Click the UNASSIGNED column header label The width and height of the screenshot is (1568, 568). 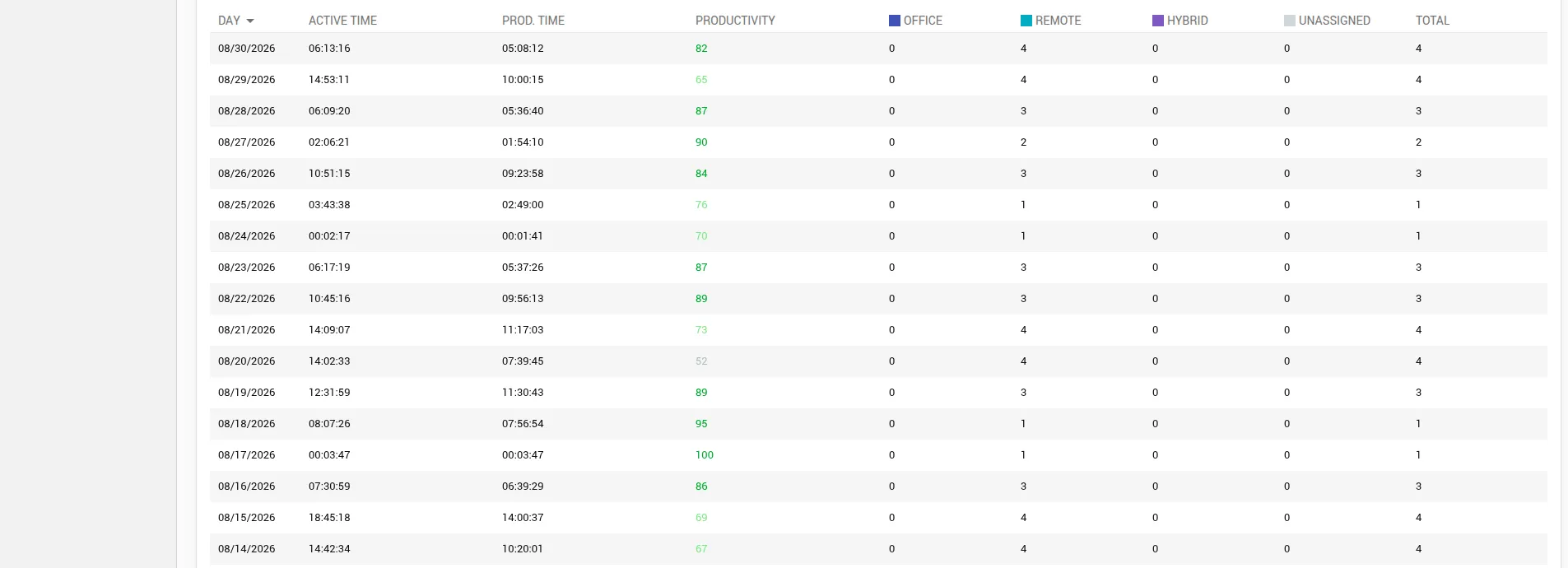point(1334,21)
